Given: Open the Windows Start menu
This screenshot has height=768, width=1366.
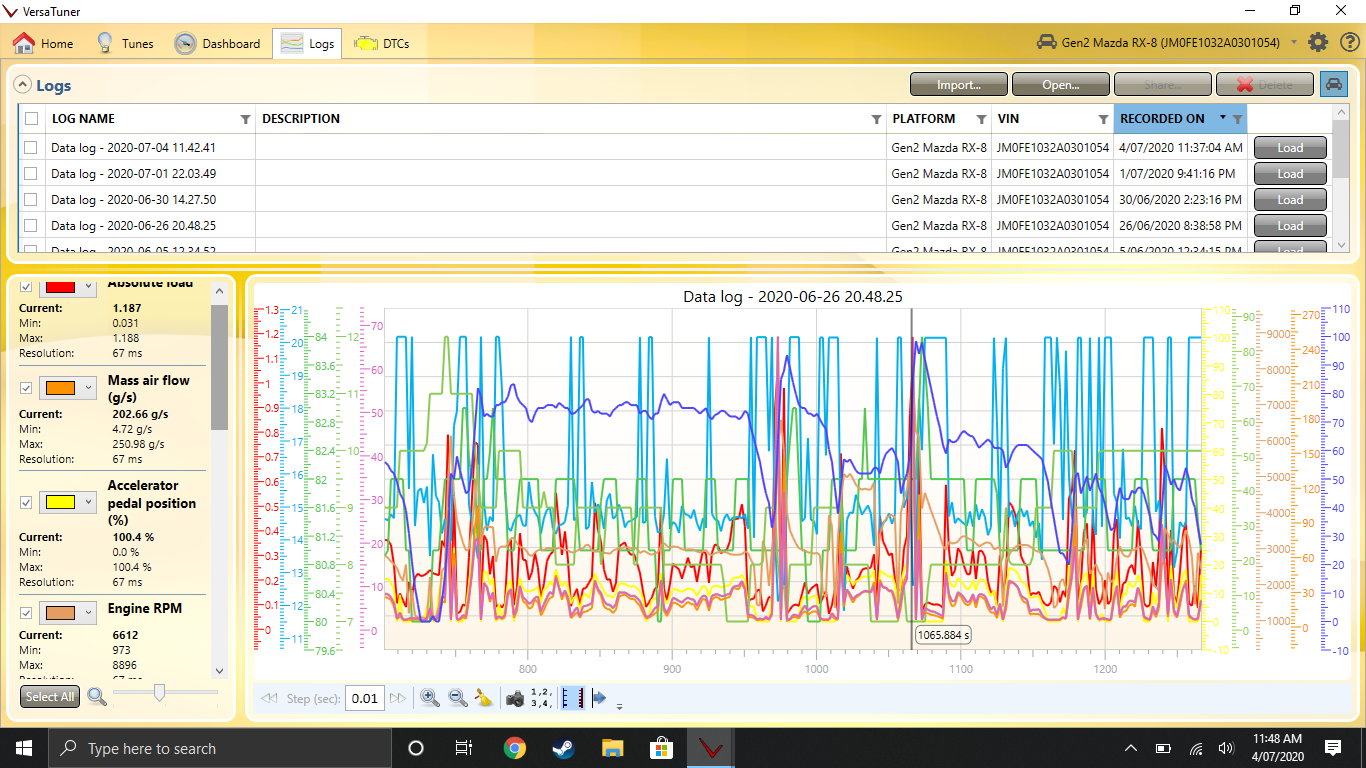Looking at the screenshot, I should pyautogui.click(x=24, y=748).
